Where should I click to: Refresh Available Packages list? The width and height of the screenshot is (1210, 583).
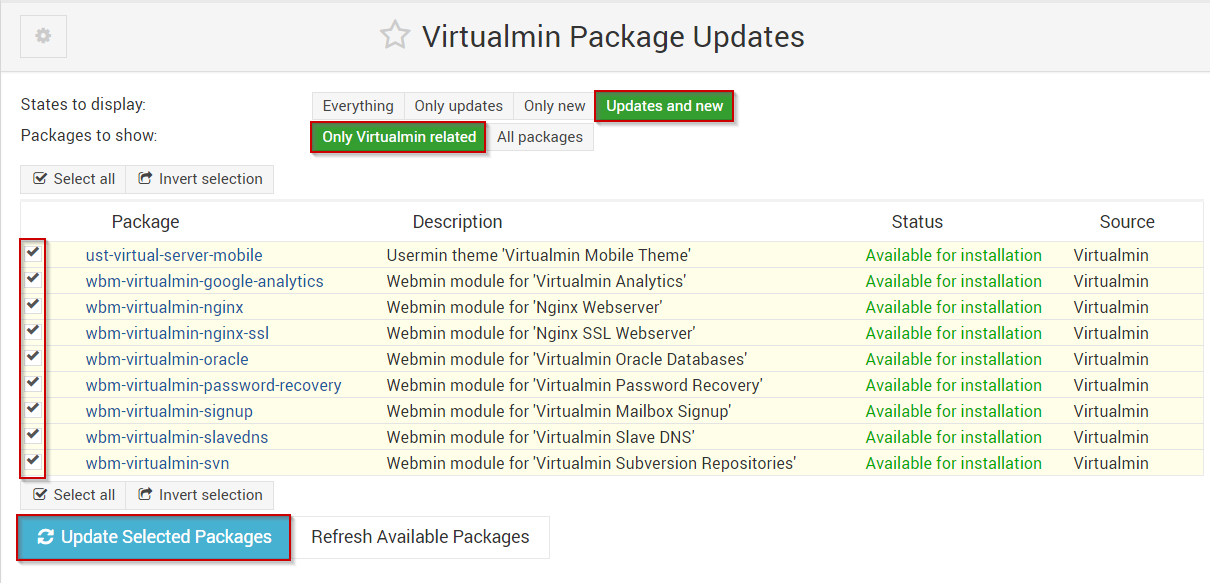[x=420, y=537]
